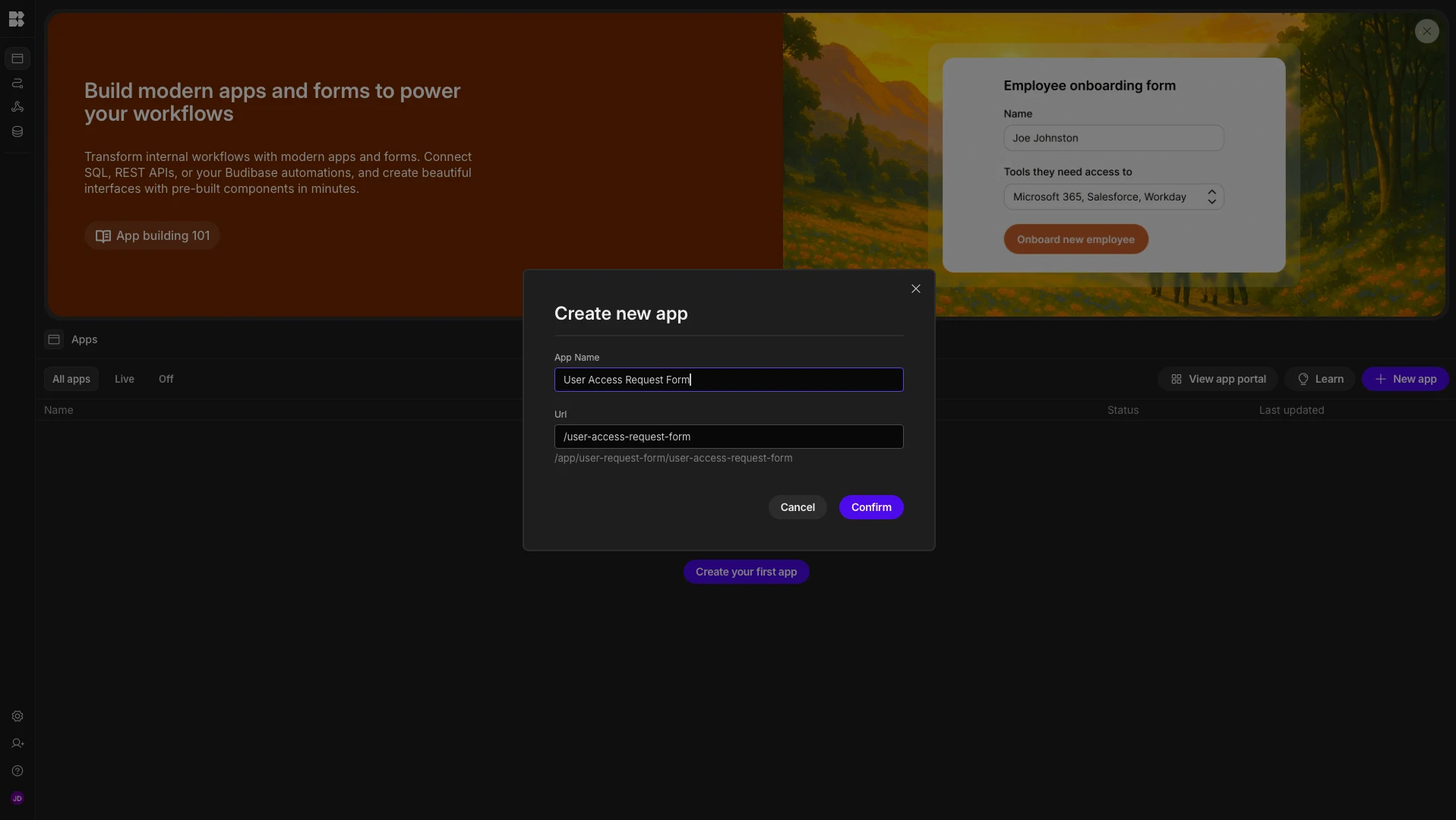The height and width of the screenshot is (820, 1456).
Task: Open Settings gear in sidebar
Action: [17, 716]
